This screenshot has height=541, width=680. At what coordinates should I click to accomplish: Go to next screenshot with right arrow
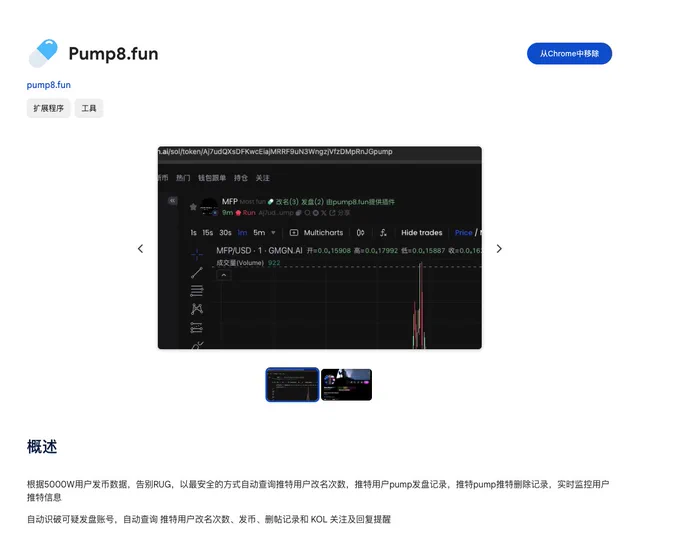[x=499, y=249]
